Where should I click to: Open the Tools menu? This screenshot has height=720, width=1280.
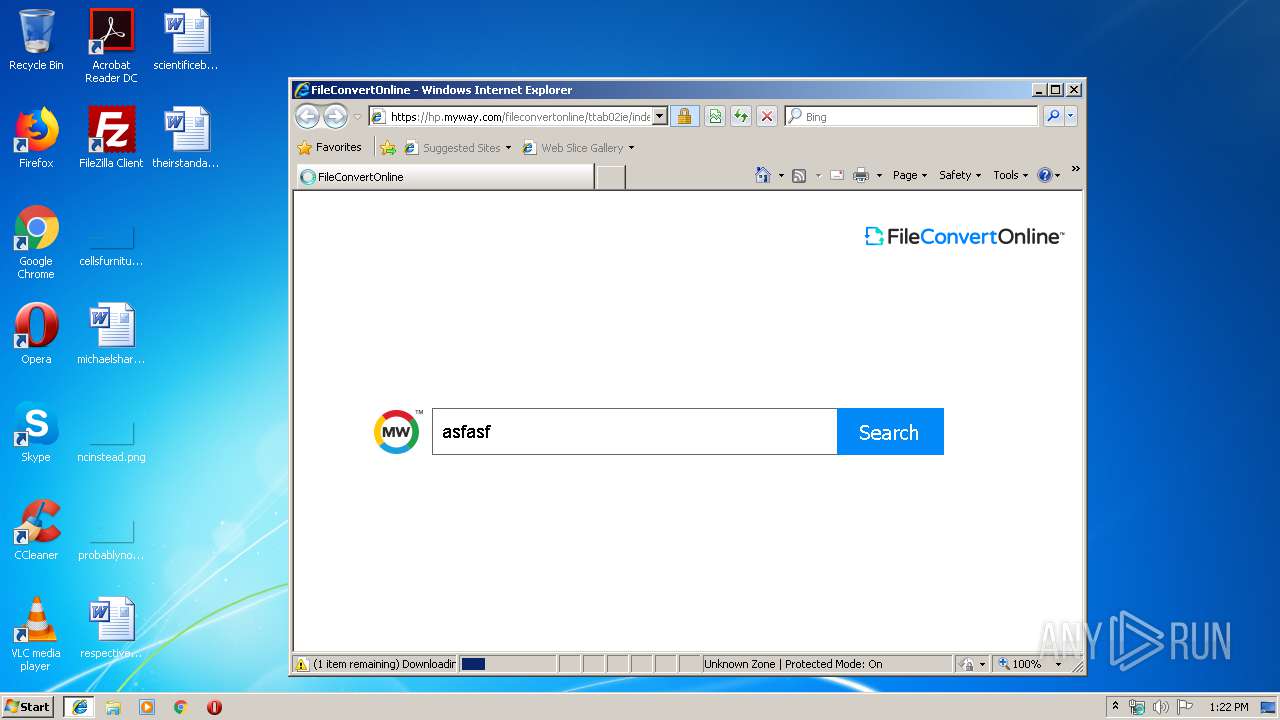click(1010, 175)
